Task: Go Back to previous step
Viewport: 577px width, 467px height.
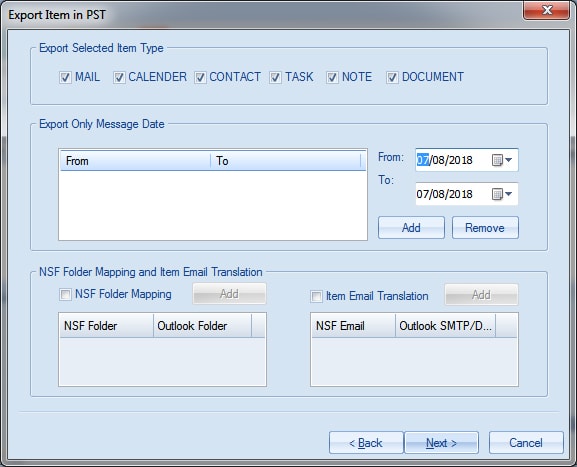Action: click(366, 443)
